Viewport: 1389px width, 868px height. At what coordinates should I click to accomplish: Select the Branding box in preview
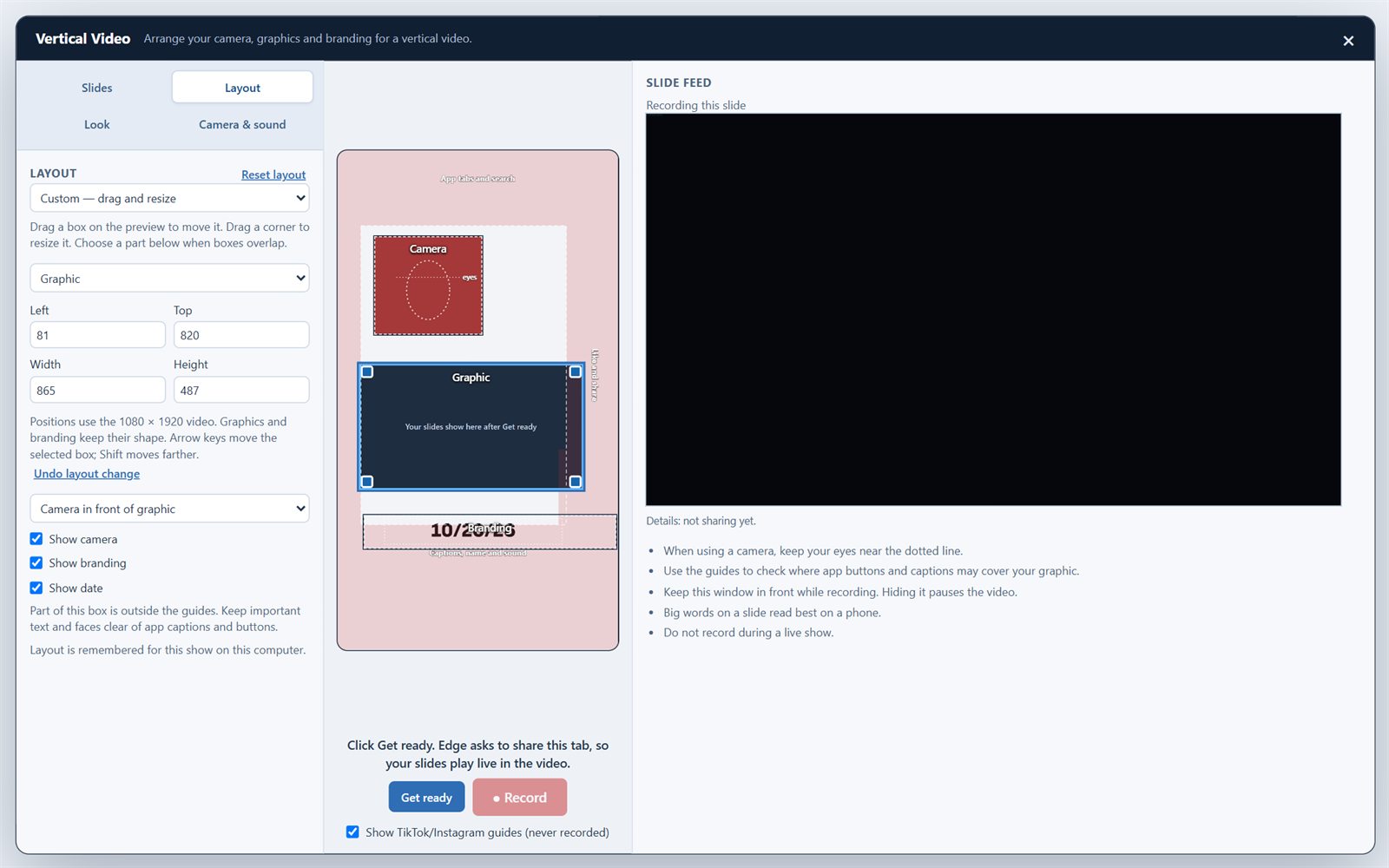coord(490,531)
